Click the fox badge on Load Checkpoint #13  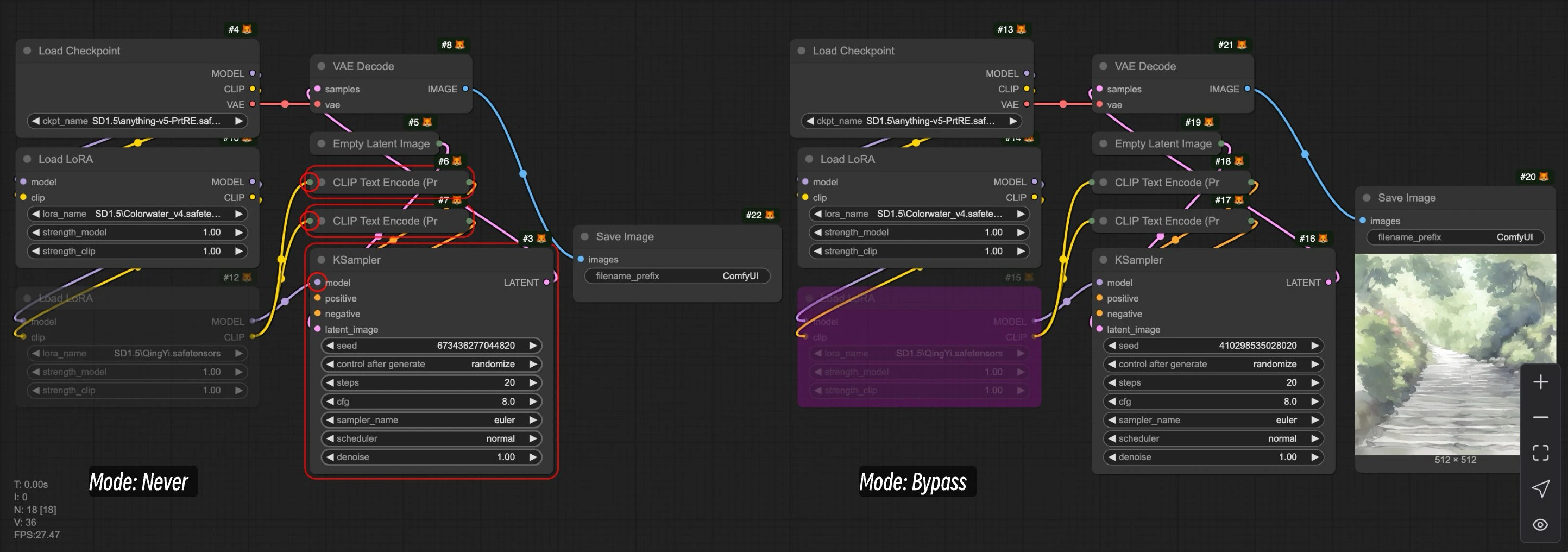pyautogui.click(x=1022, y=29)
